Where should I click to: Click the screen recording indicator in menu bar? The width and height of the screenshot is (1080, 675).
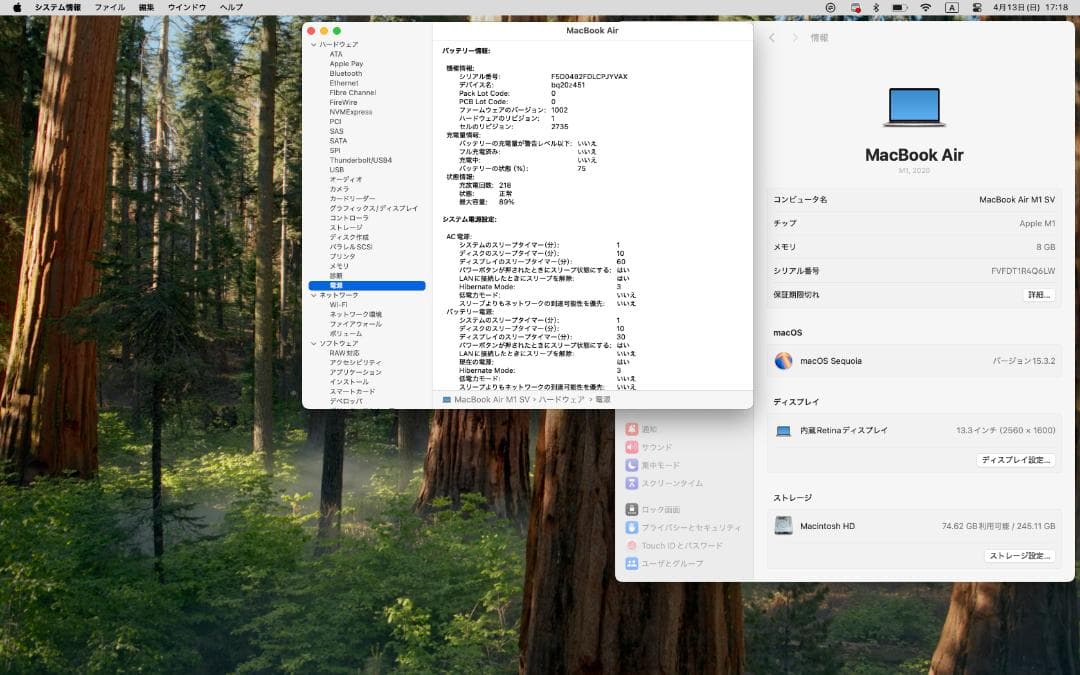(x=855, y=8)
